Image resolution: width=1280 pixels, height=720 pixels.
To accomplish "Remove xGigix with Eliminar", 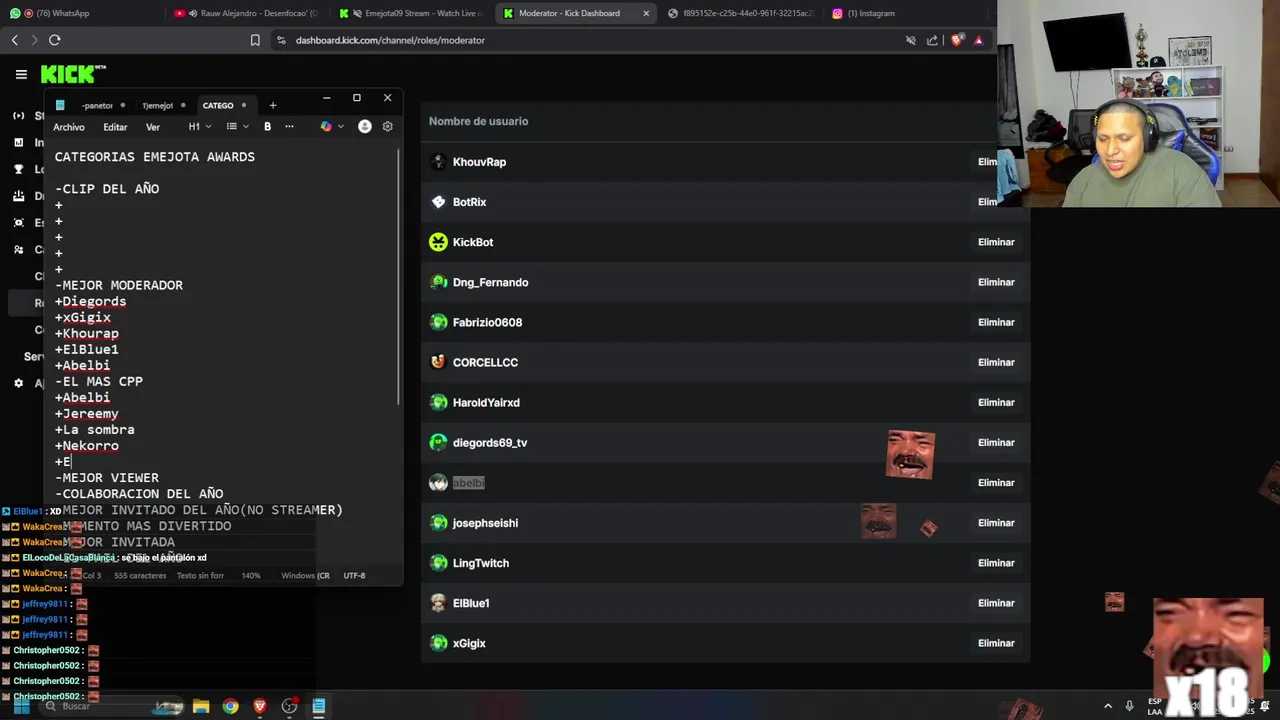I will point(996,643).
